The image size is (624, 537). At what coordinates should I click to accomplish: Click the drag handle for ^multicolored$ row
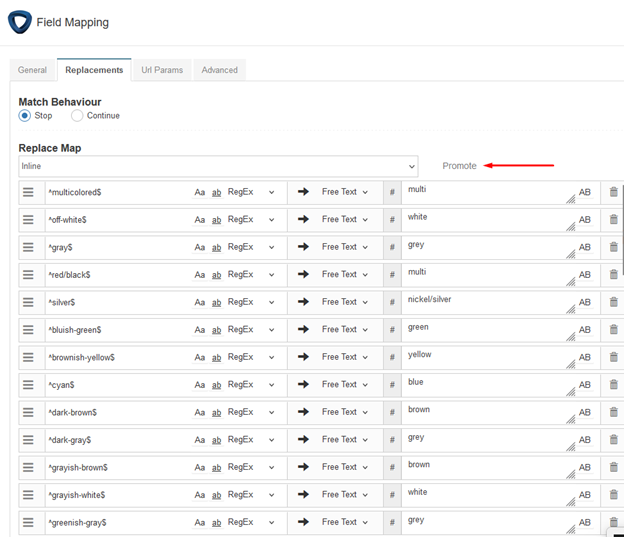click(28, 192)
